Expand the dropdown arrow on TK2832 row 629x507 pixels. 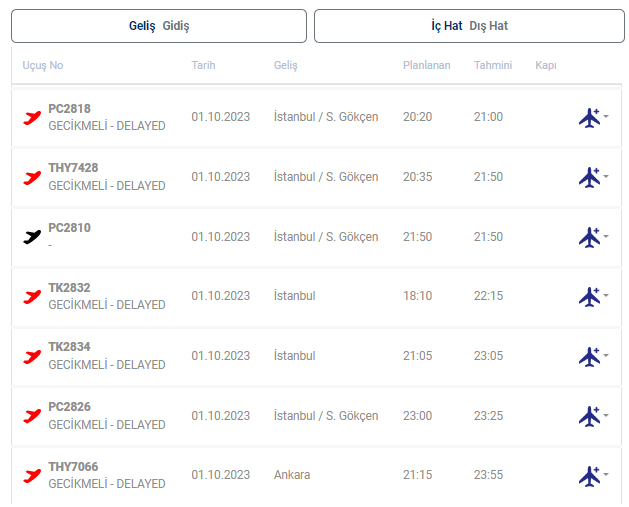606,297
